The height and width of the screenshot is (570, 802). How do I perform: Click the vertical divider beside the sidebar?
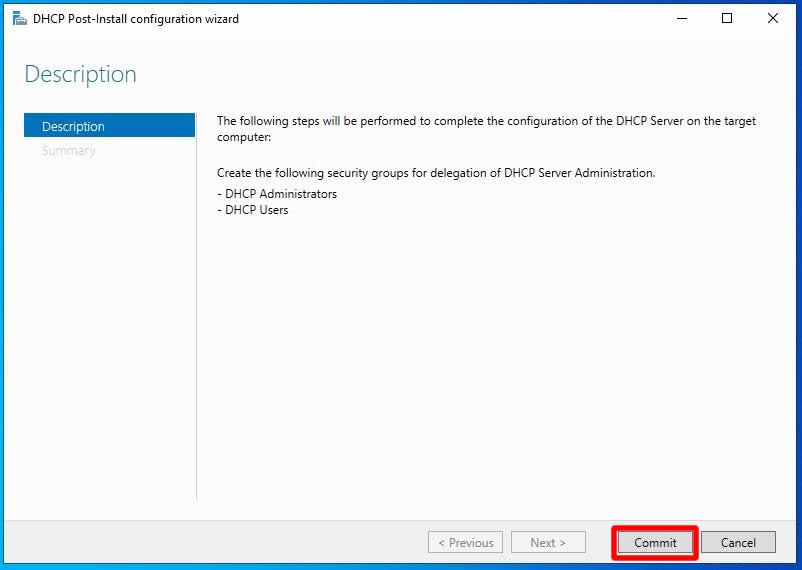click(x=196, y=306)
